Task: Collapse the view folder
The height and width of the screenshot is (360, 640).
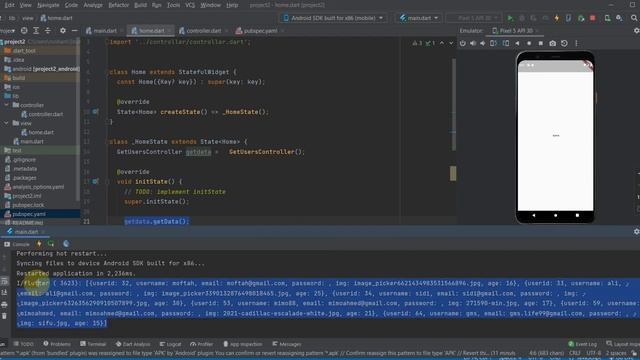Action: click(x=6, y=123)
